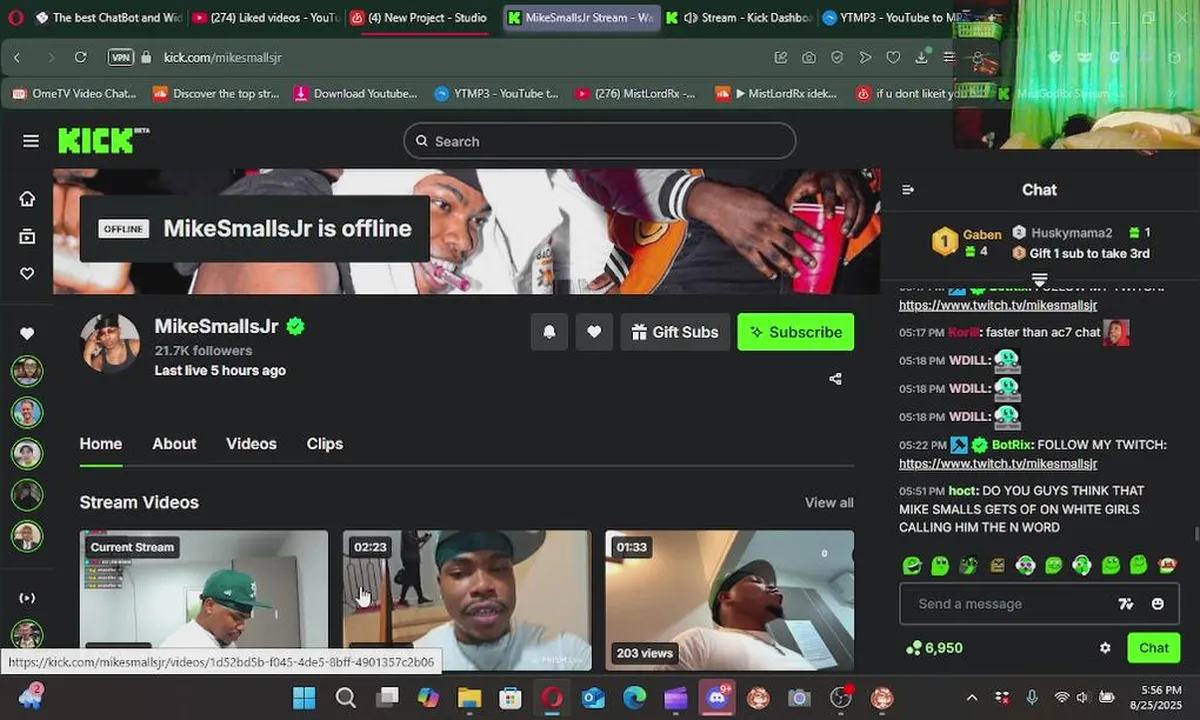Take a snapshot with camera toolbar icon

(x=808, y=58)
